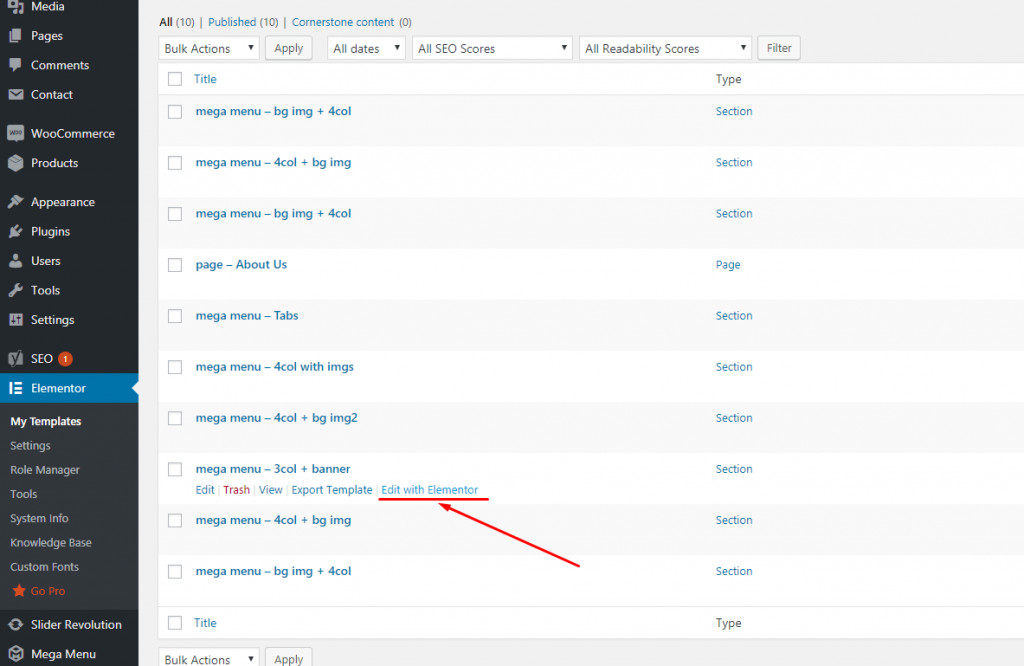The height and width of the screenshot is (666, 1024).
Task: Click the Yoast SEO icon
Action: tap(16, 358)
